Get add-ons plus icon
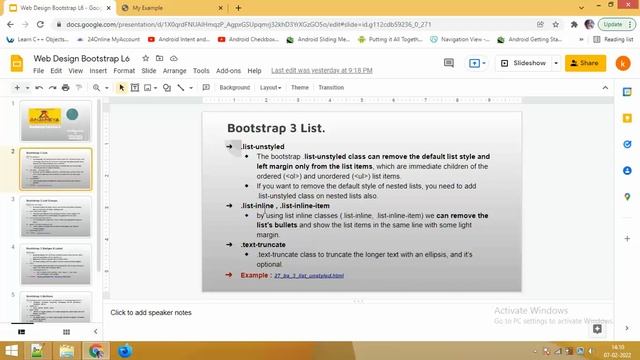Screen dimensions: 640x360 (x=627, y=238)
